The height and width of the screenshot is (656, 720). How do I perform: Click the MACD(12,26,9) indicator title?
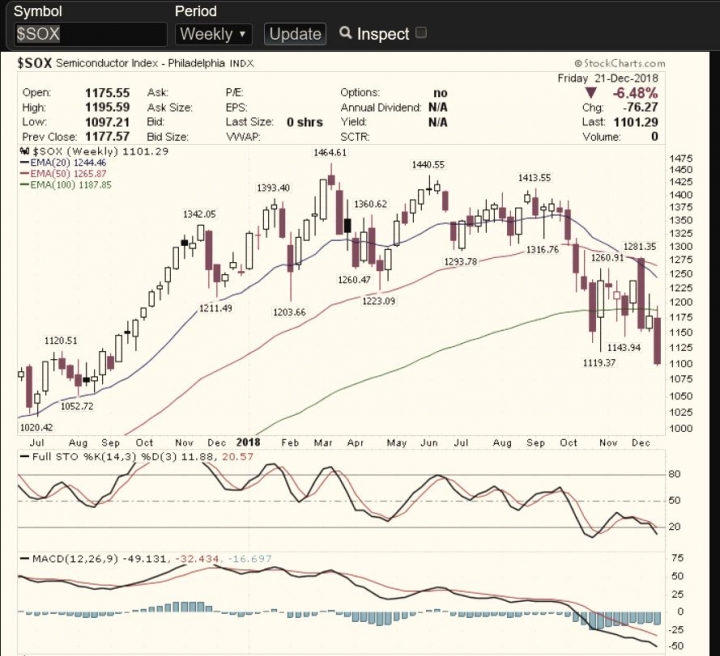(x=75, y=559)
